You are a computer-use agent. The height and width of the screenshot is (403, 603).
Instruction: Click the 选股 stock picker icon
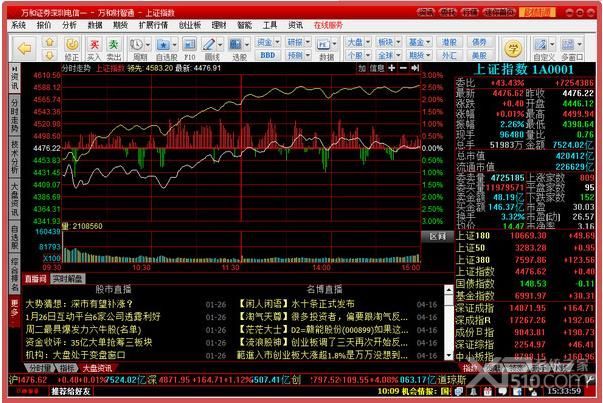(x=235, y=45)
